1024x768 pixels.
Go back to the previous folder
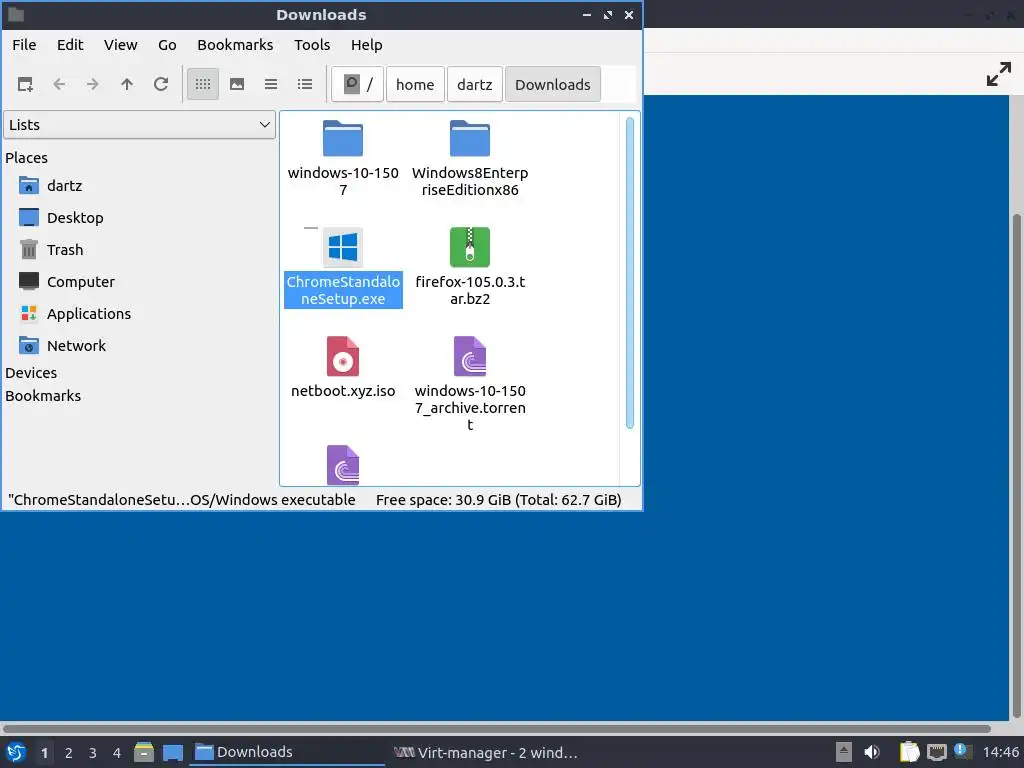[59, 84]
